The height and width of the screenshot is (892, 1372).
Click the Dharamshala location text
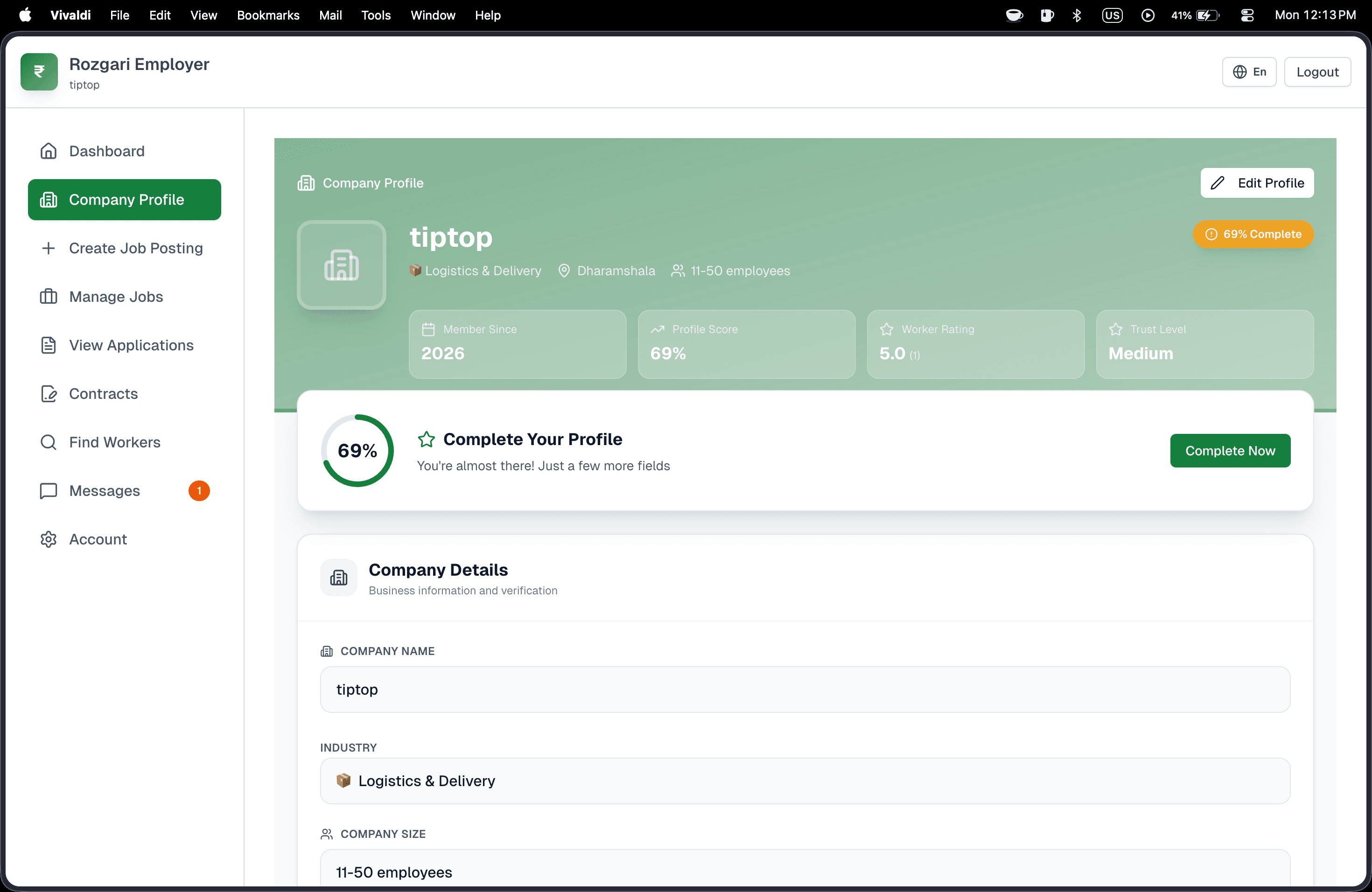tap(616, 271)
